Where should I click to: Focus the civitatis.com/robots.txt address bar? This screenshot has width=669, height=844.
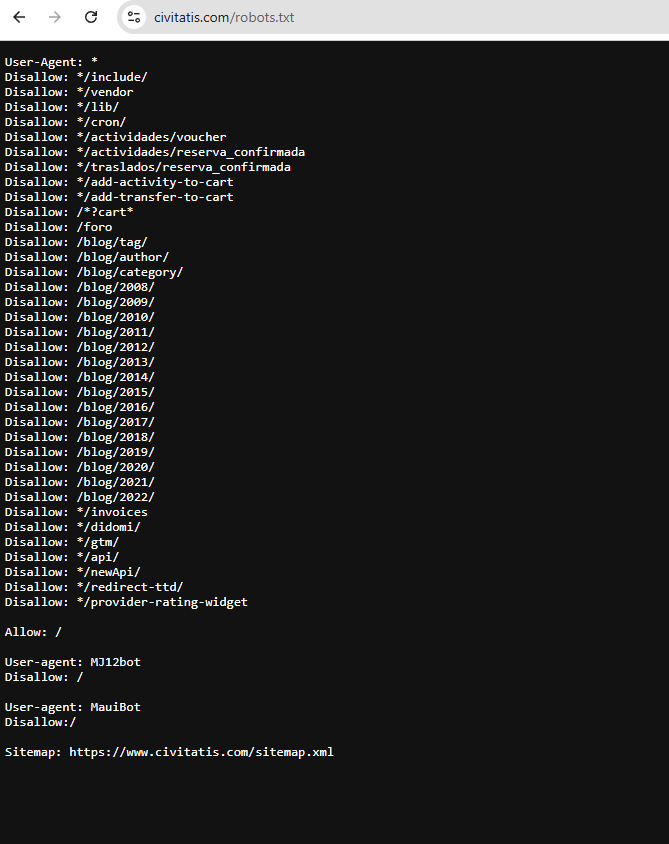tap(300, 17)
